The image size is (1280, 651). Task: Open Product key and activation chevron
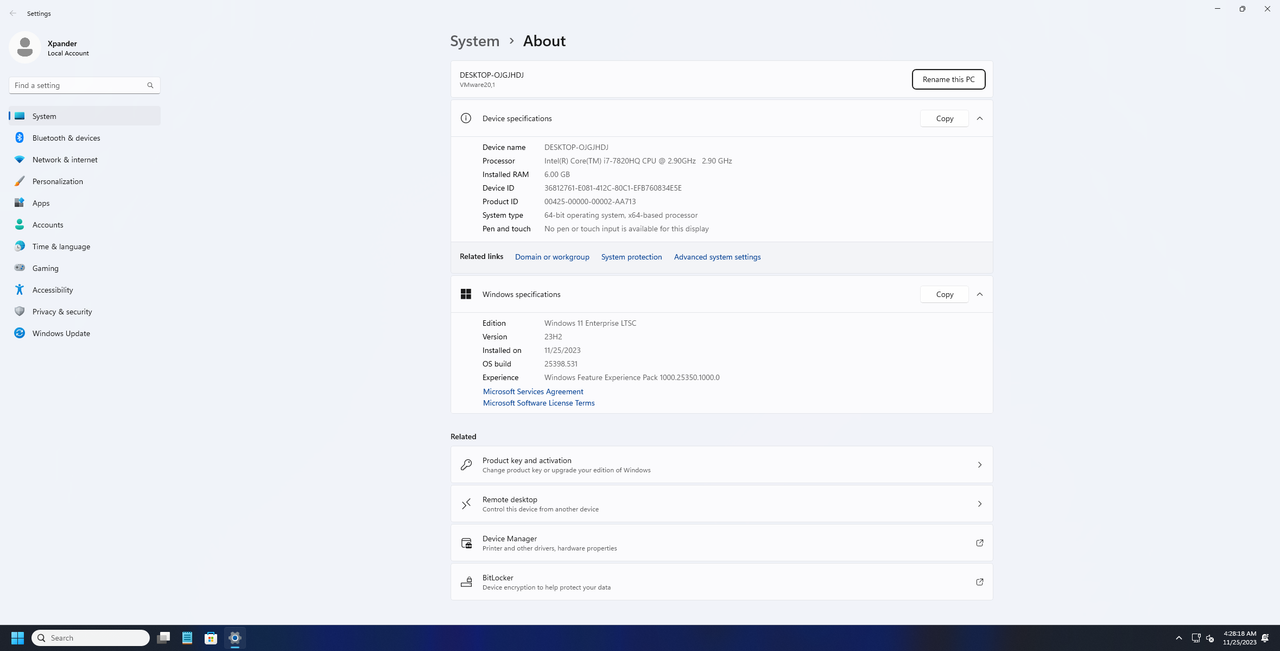click(x=980, y=465)
